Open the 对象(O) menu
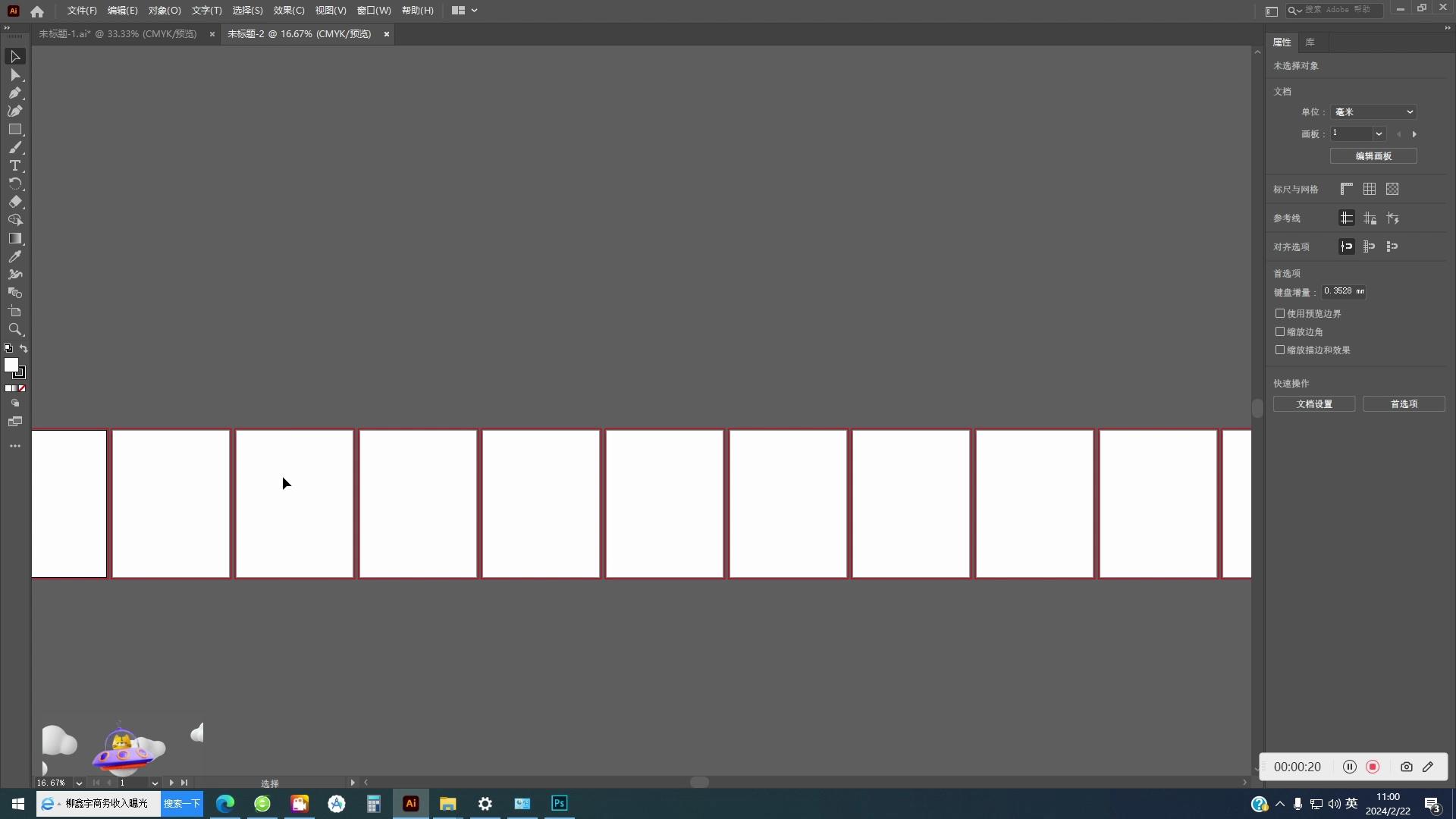This screenshot has width=1456, height=819. coord(165,11)
